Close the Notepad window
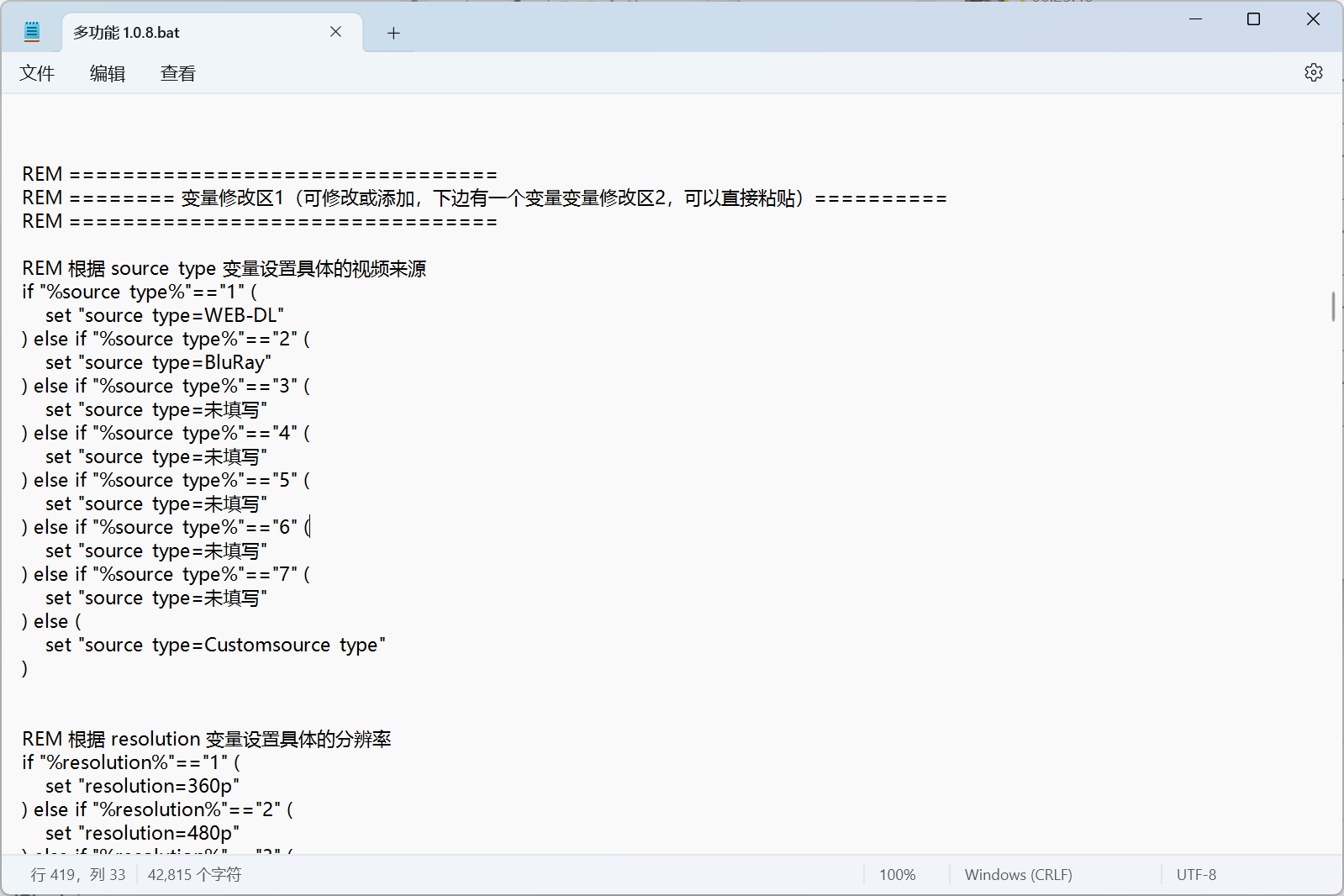Screen dimensions: 1344x896 tap(1312, 19)
